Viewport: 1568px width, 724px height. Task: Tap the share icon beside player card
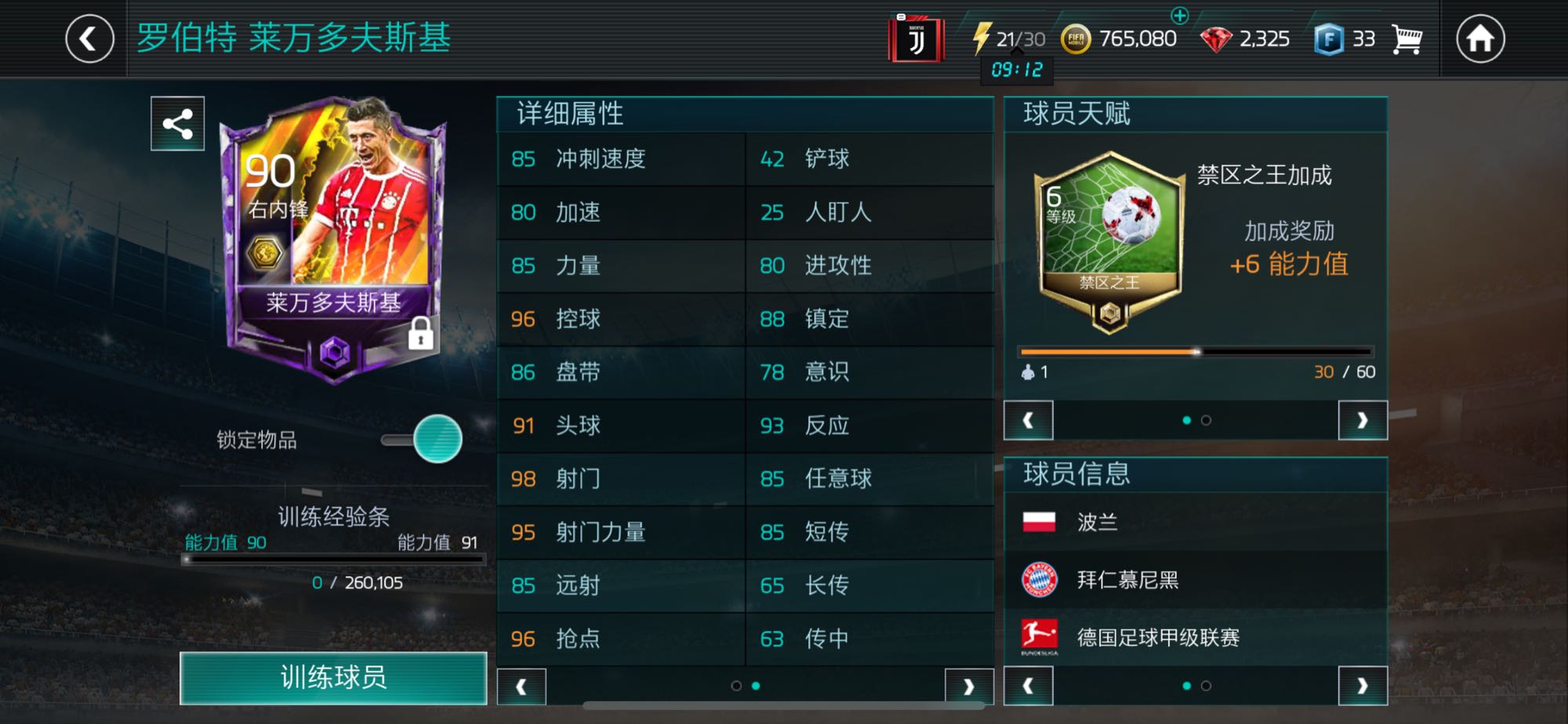pos(178,124)
